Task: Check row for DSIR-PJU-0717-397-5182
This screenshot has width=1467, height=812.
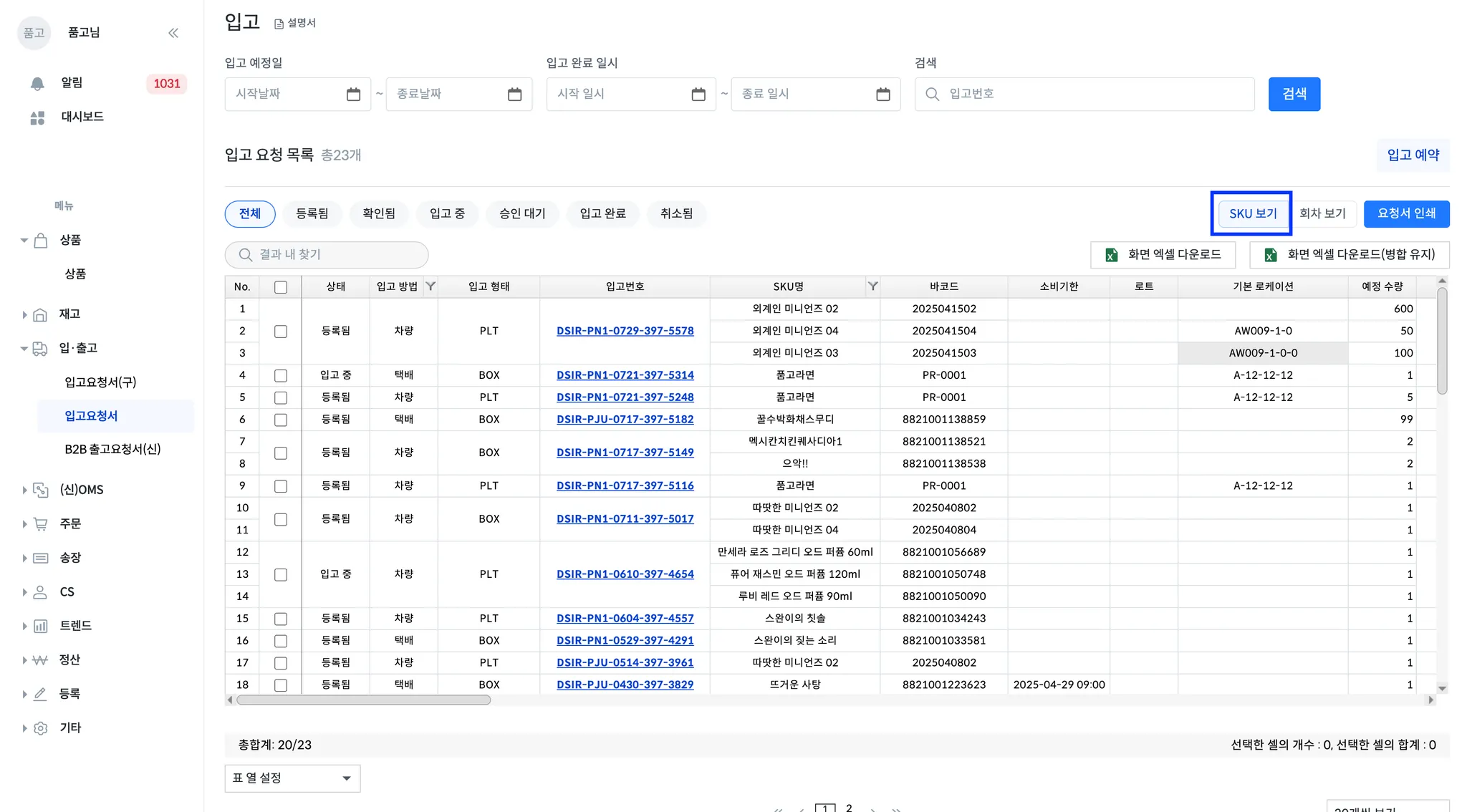Action: (281, 420)
